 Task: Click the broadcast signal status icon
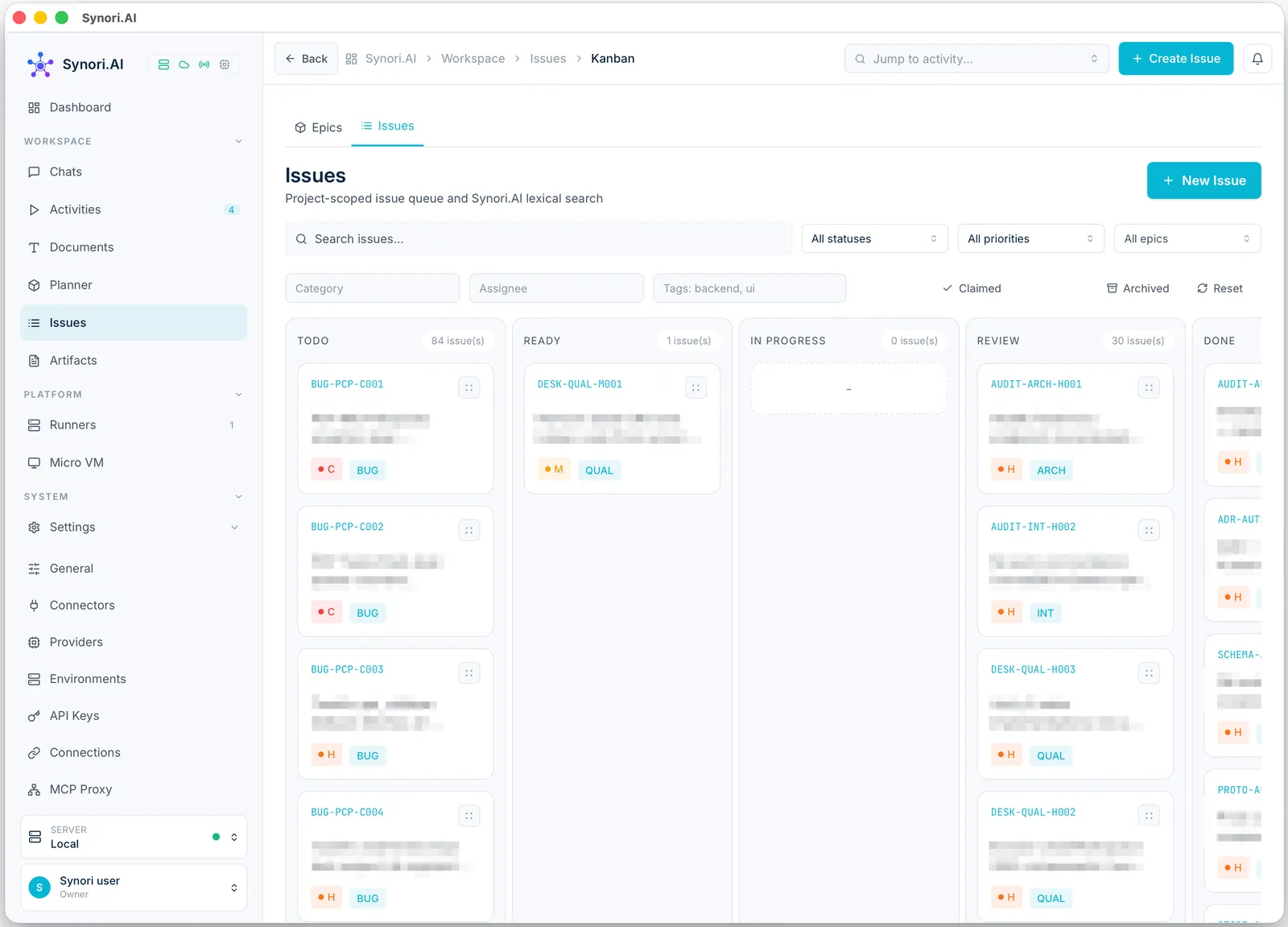[x=204, y=64]
